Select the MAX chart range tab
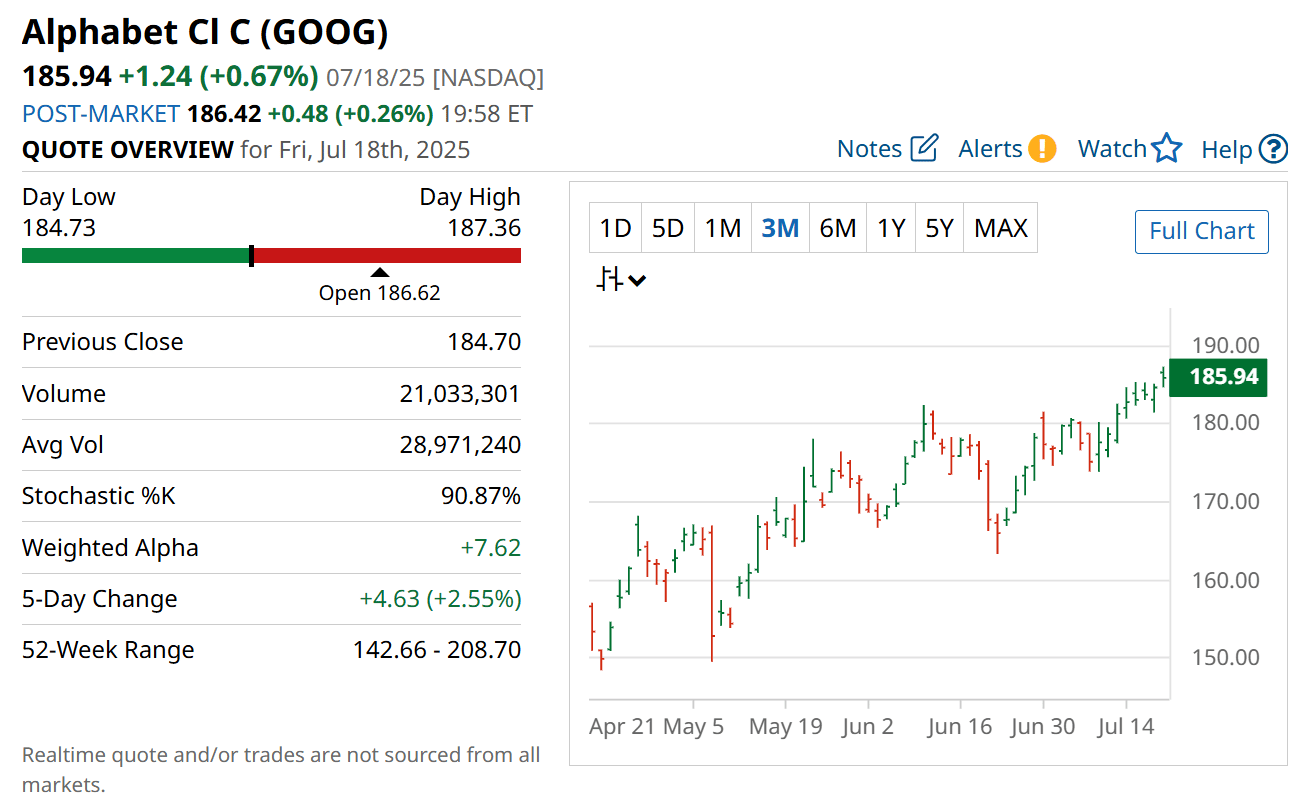This screenshot has height=807, width=1296. coord(1001,228)
